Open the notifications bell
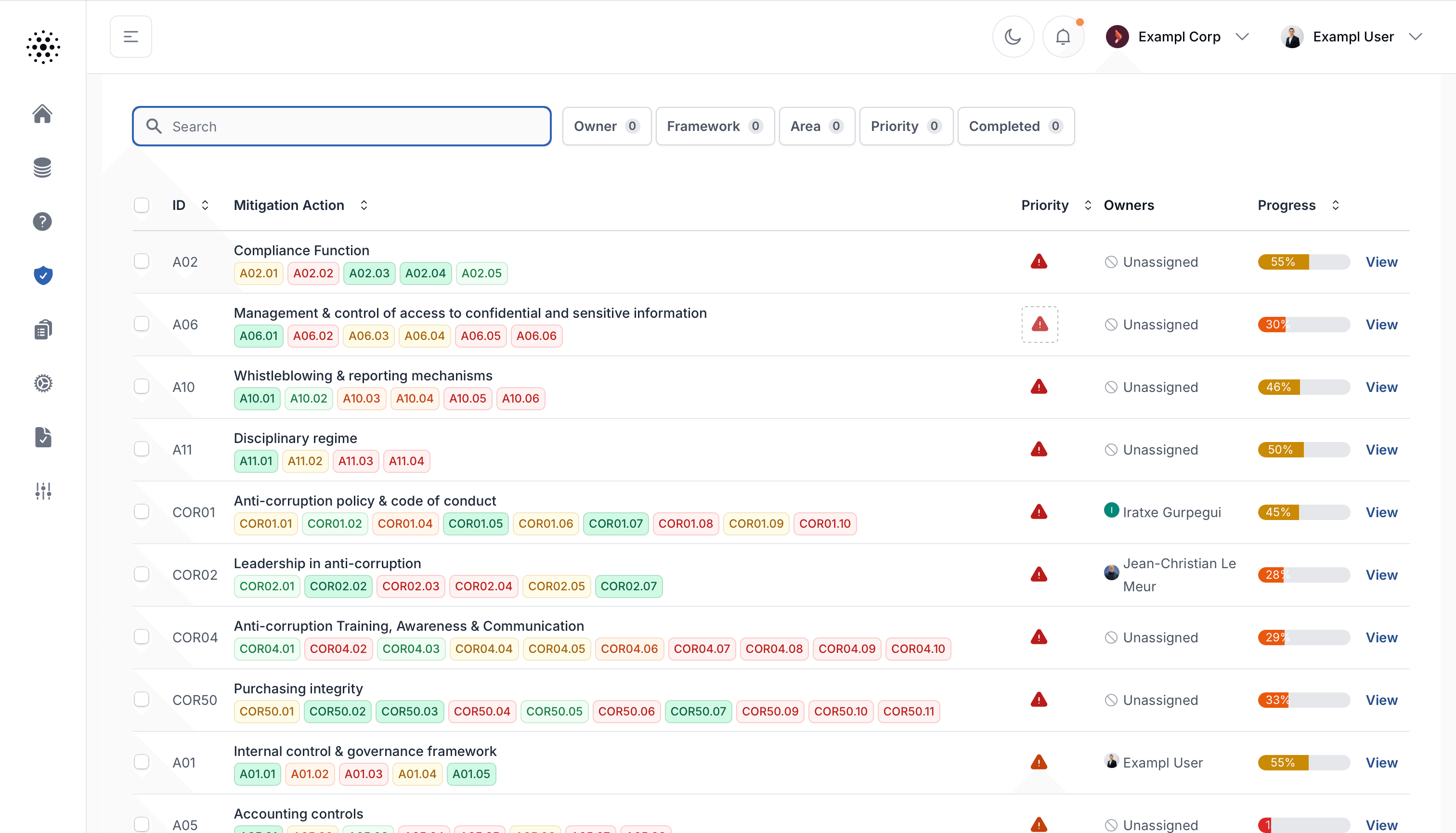 coord(1063,37)
